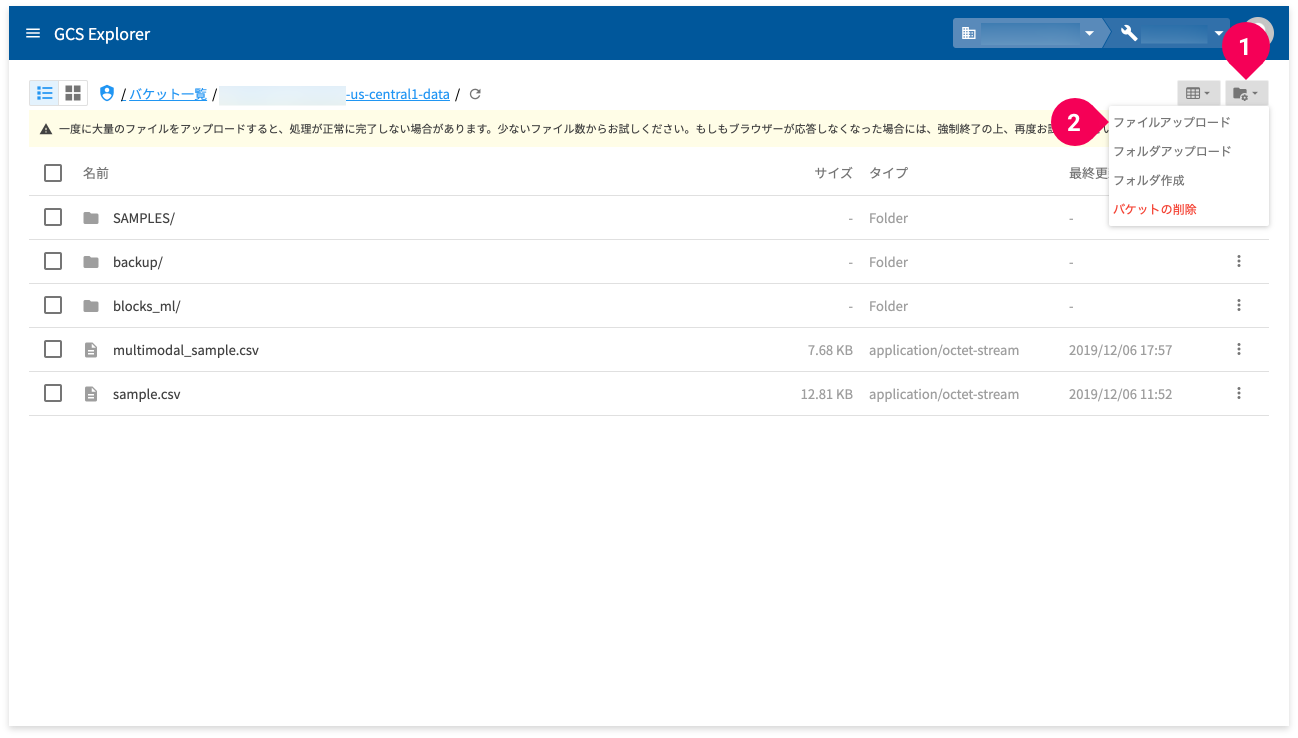
Task: Click the 2019/12/06 11:52 date cell
Action: [1120, 394]
